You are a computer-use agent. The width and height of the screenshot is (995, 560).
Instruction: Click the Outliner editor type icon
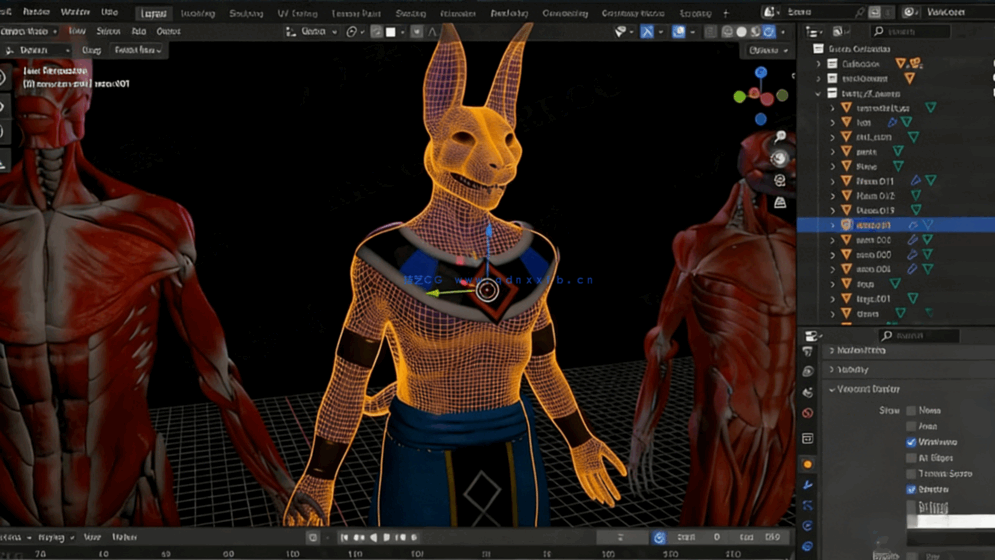[812, 31]
